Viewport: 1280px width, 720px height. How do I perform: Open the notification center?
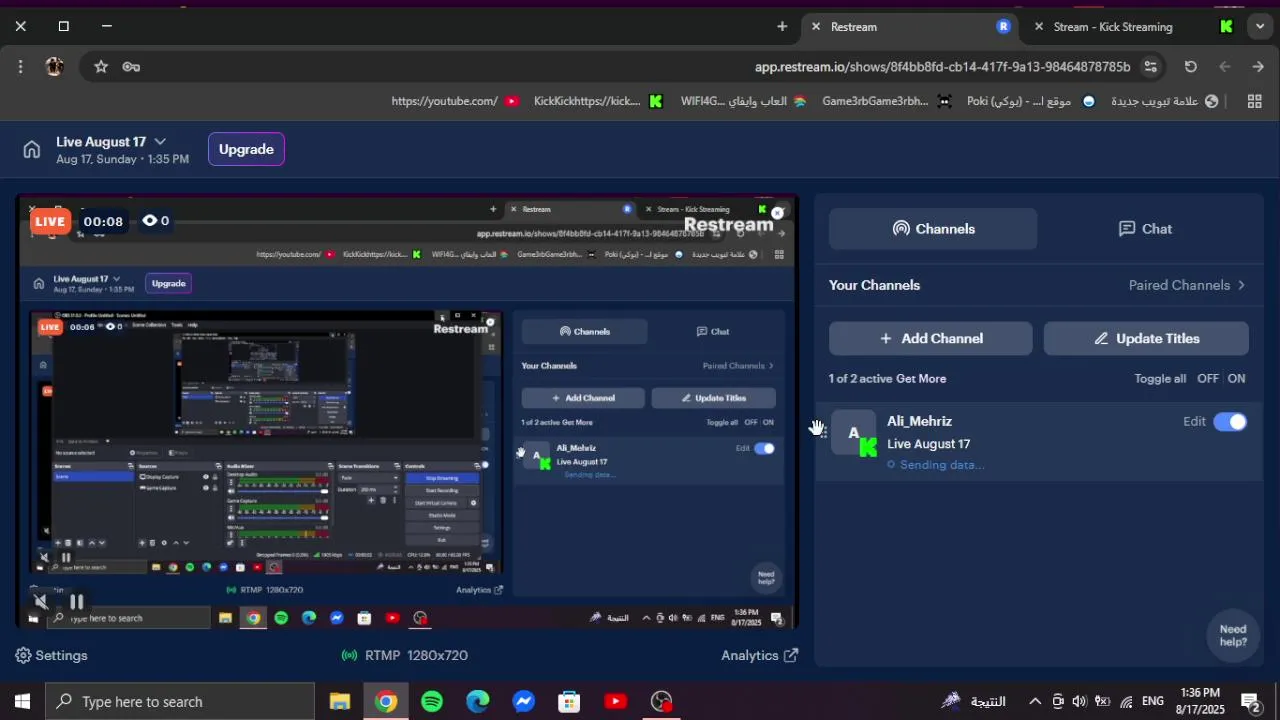click(x=1251, y=702)
